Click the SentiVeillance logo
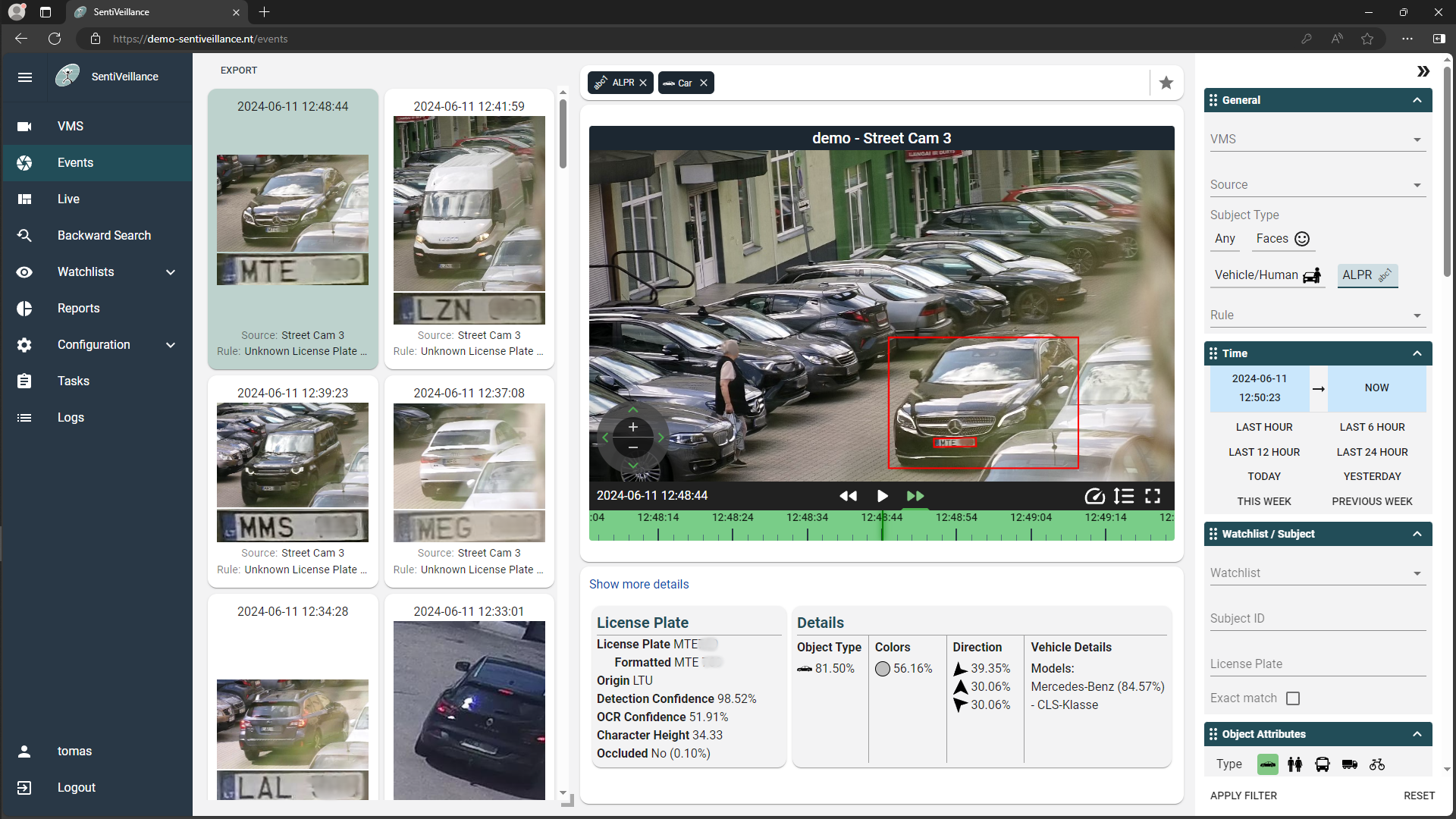The width and height of the screenshot is (1456, 819). coord(67,75)
